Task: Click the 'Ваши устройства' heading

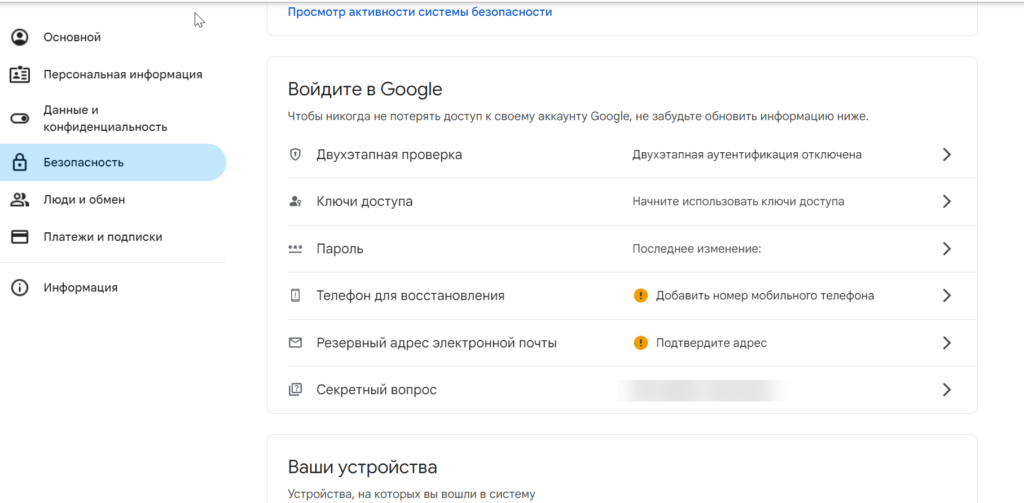Action: (362, 468)
